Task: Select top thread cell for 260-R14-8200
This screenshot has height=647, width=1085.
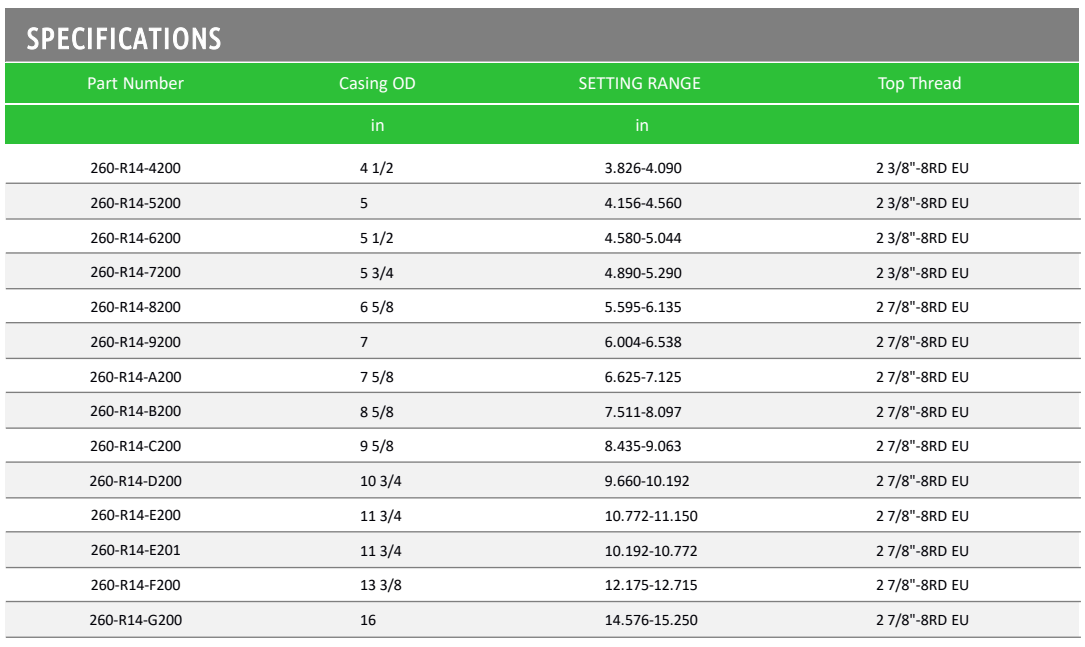Action: coord(922,307)
